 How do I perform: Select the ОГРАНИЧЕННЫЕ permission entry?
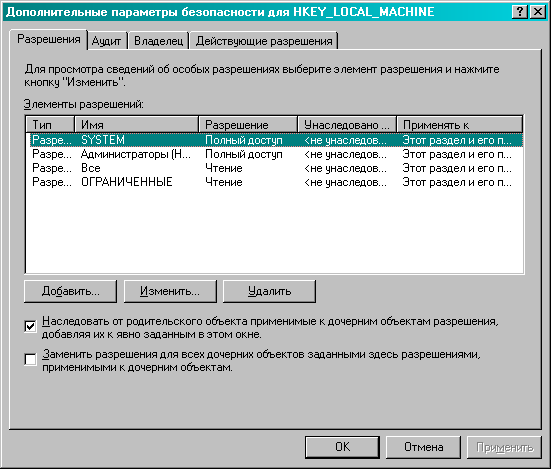pos(274,182)
